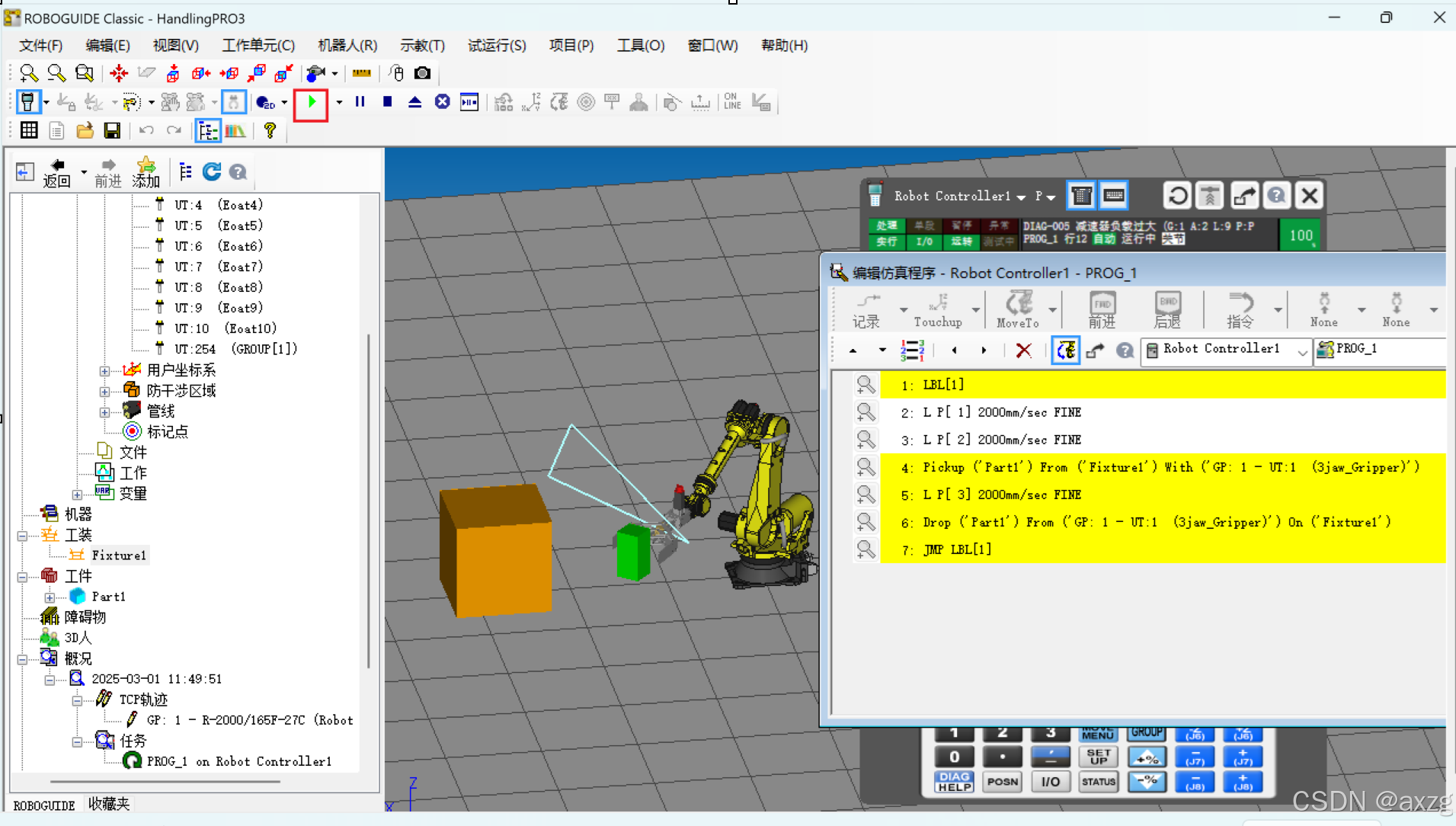The image size is (1456, 826).
Task: Expand the Part1 tree node
Action: tap(50, 597)
